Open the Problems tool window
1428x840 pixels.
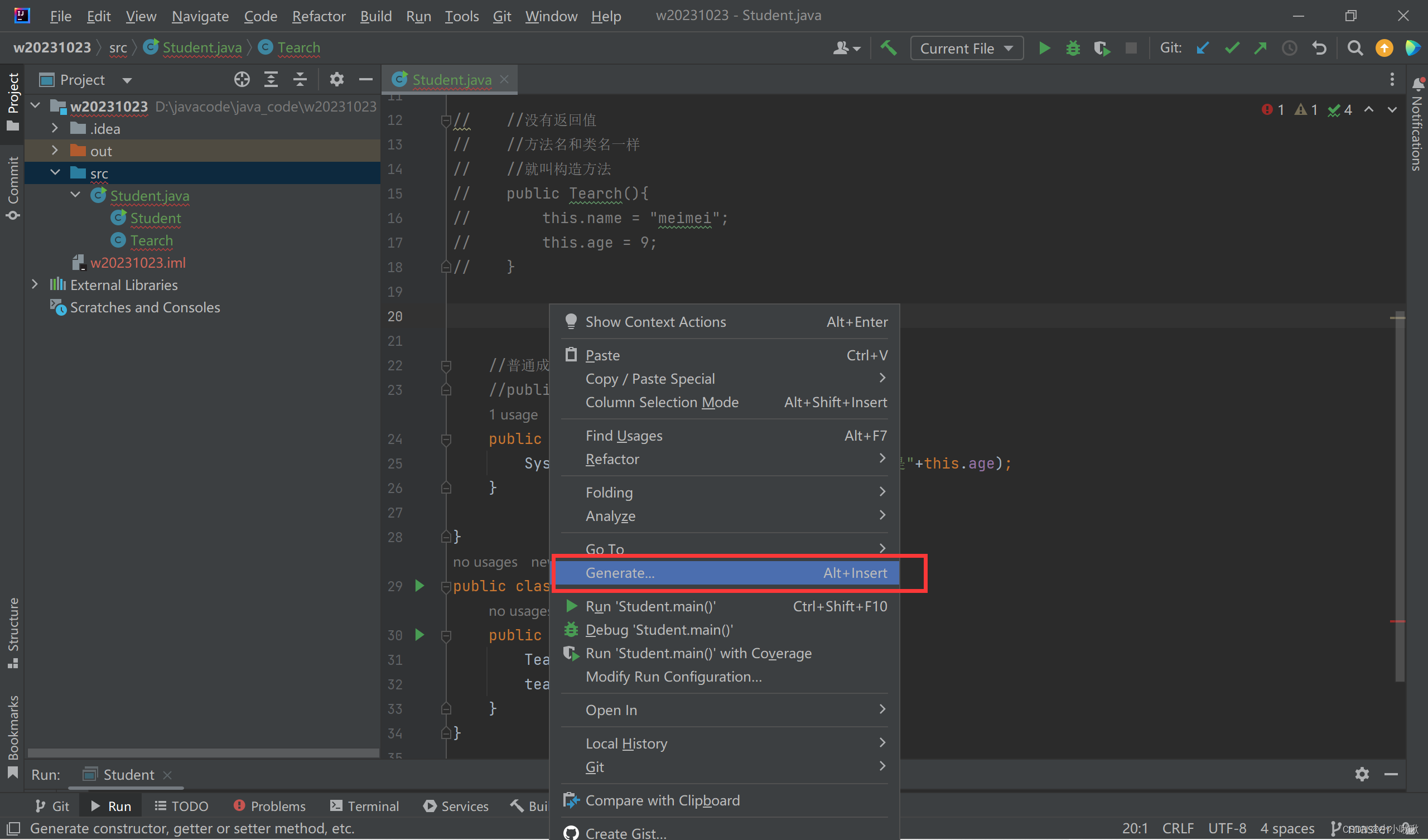tap(269, 806)
